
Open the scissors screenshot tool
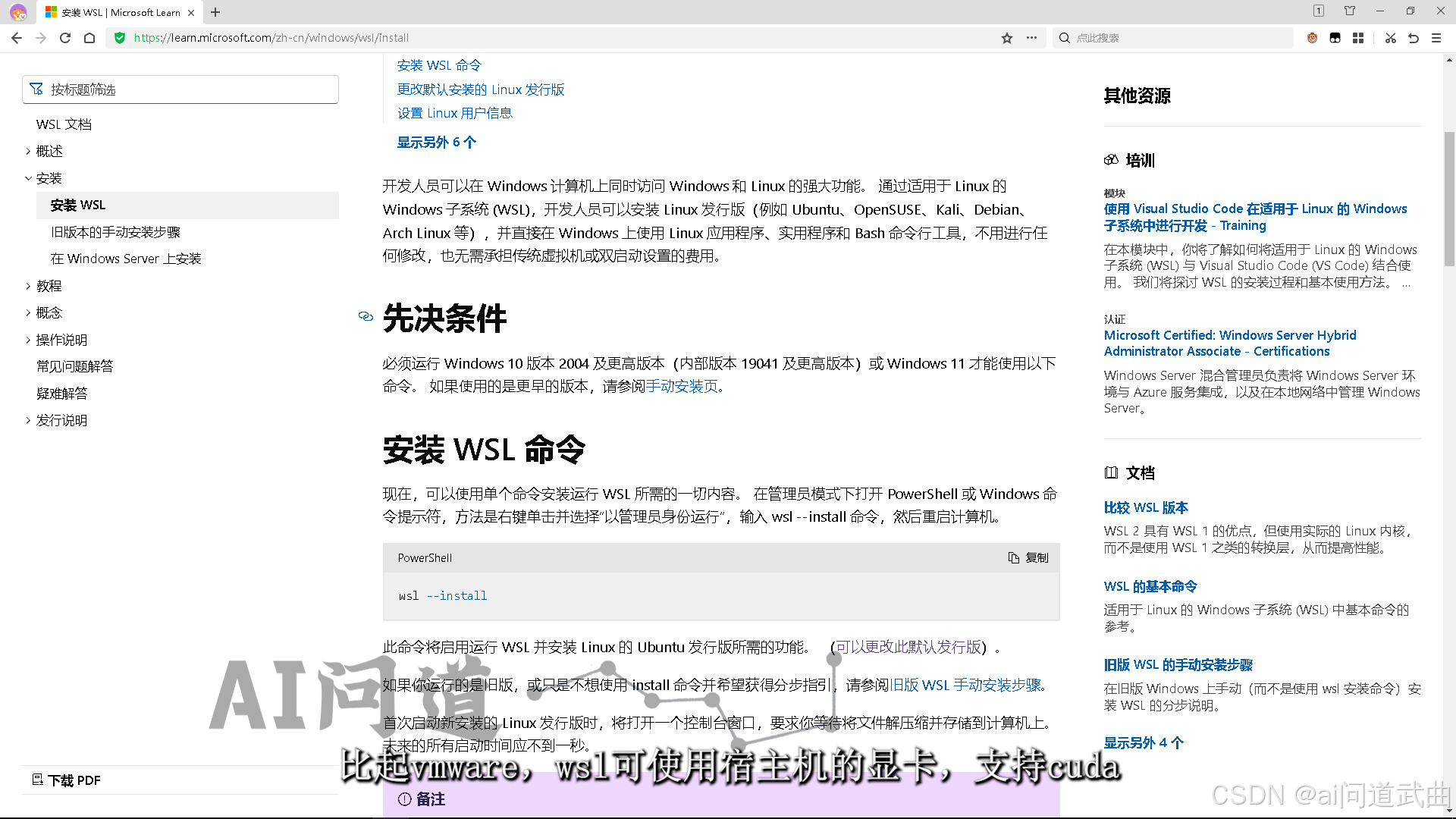[x=1390, y=38]
